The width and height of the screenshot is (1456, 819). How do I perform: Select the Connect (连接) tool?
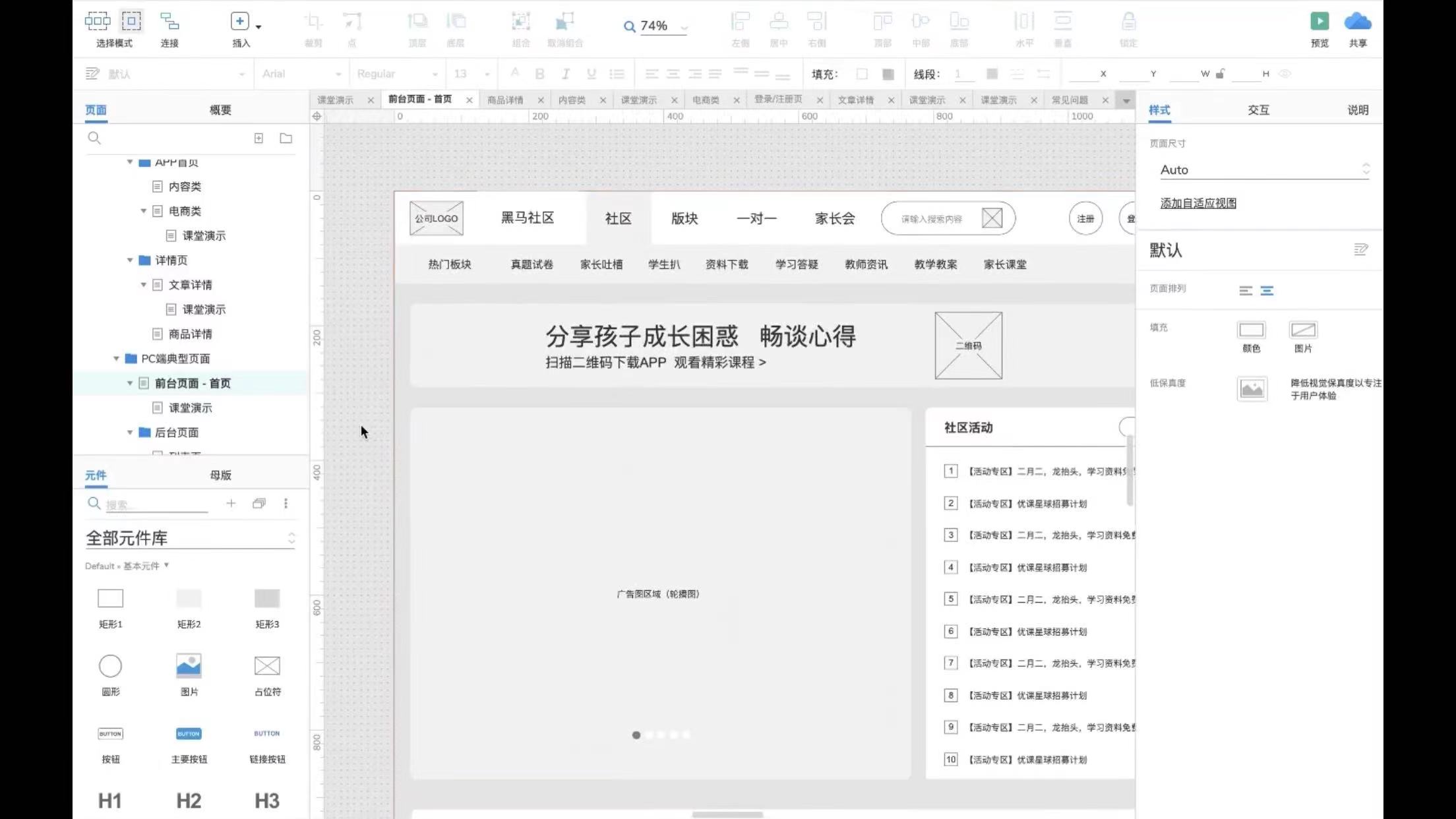(169, 21)
